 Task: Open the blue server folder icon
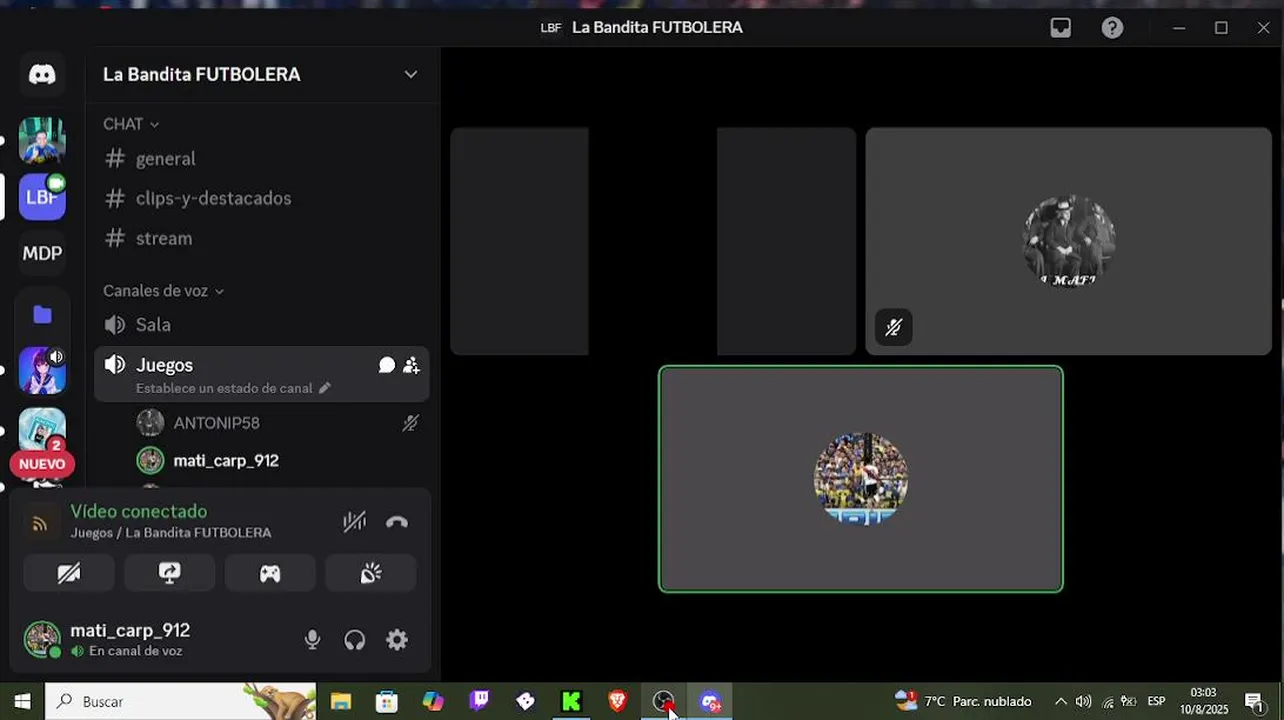pyautogui.click(x=42, y=315)
